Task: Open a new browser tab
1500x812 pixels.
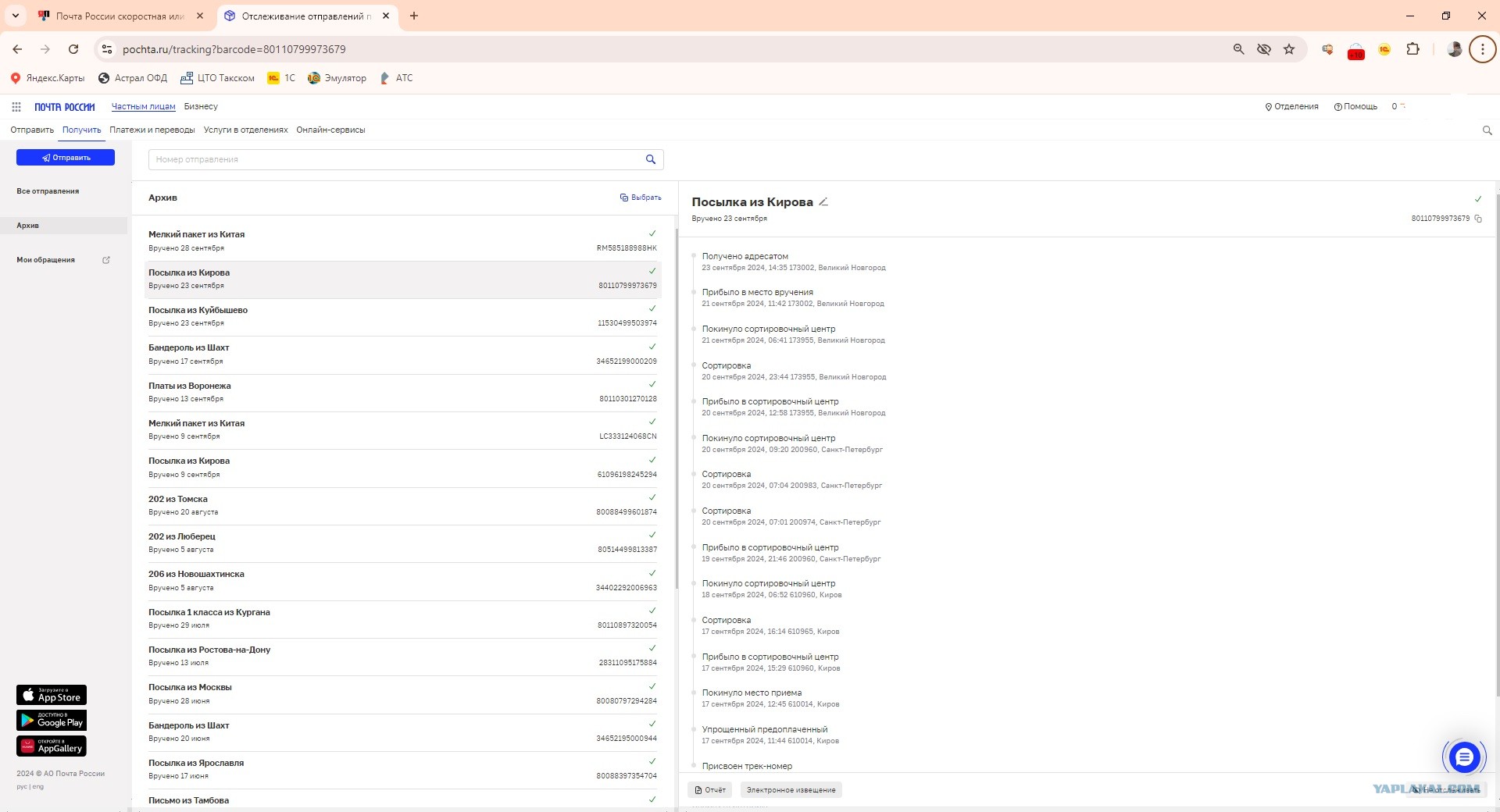Action: point(414,16)
